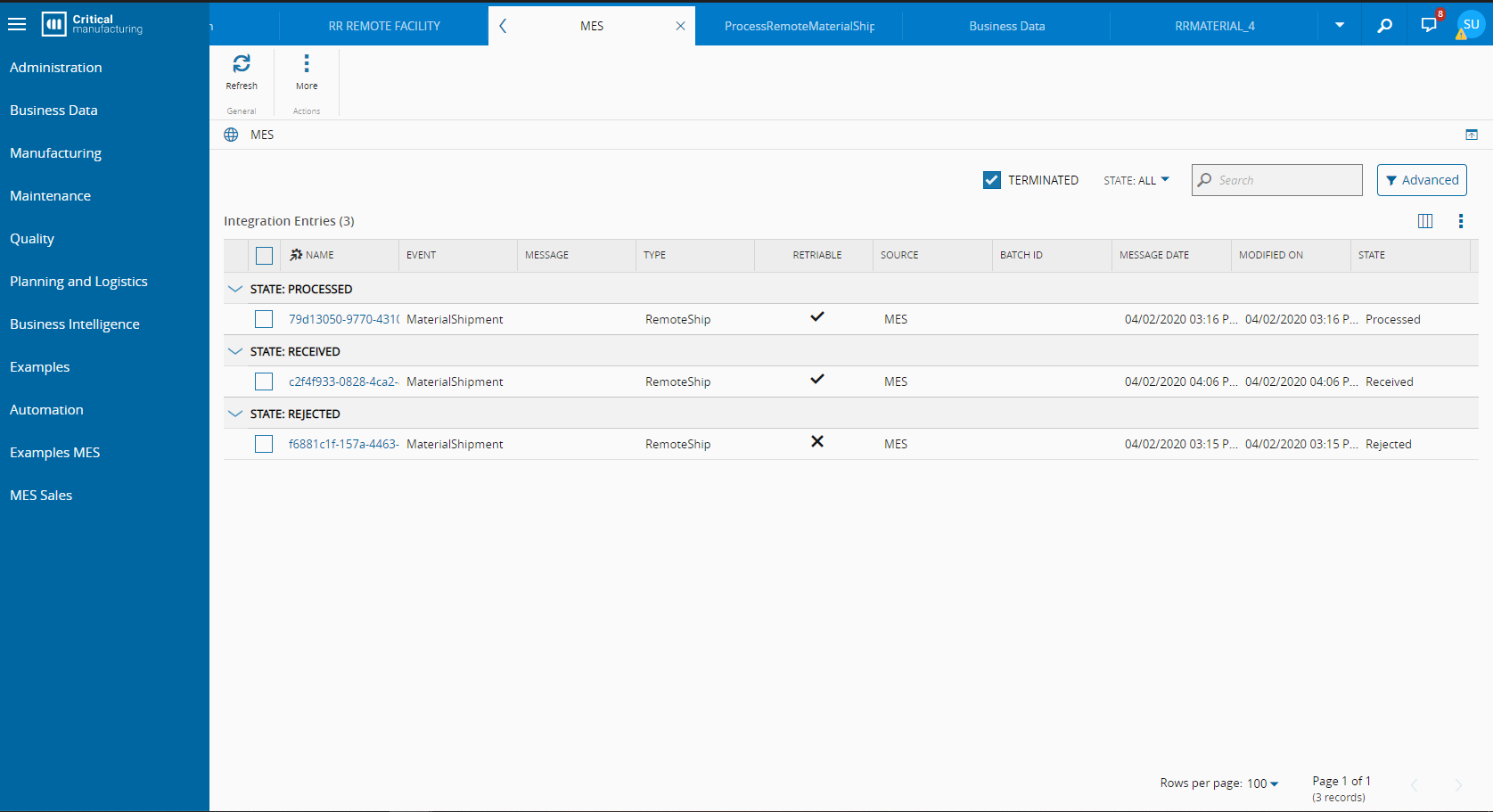Switch to the RR REMOTE FACILITY tab

click(384, 26)
